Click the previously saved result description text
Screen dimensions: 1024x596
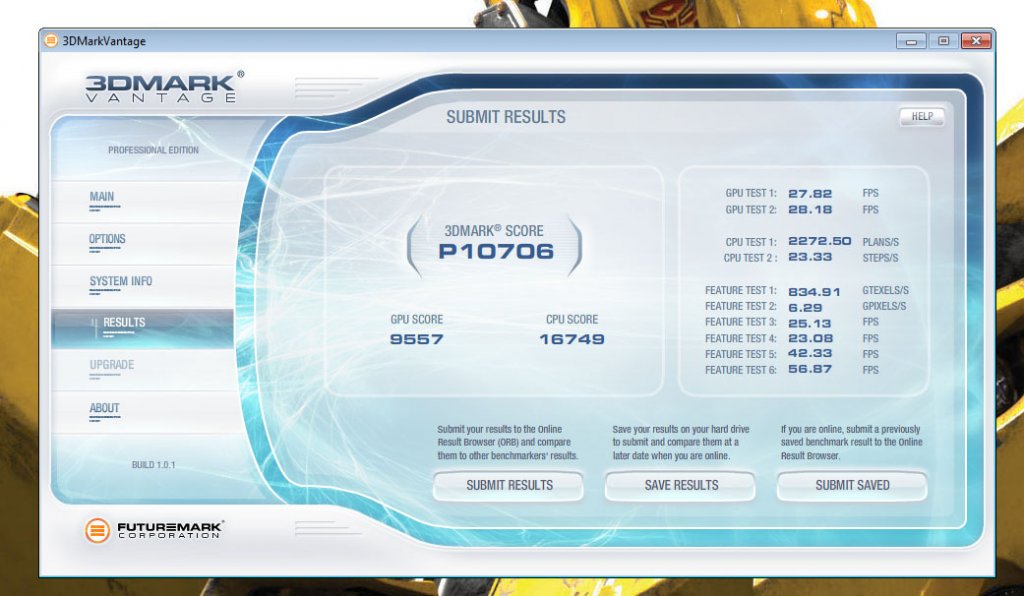[x=852, y=443]
